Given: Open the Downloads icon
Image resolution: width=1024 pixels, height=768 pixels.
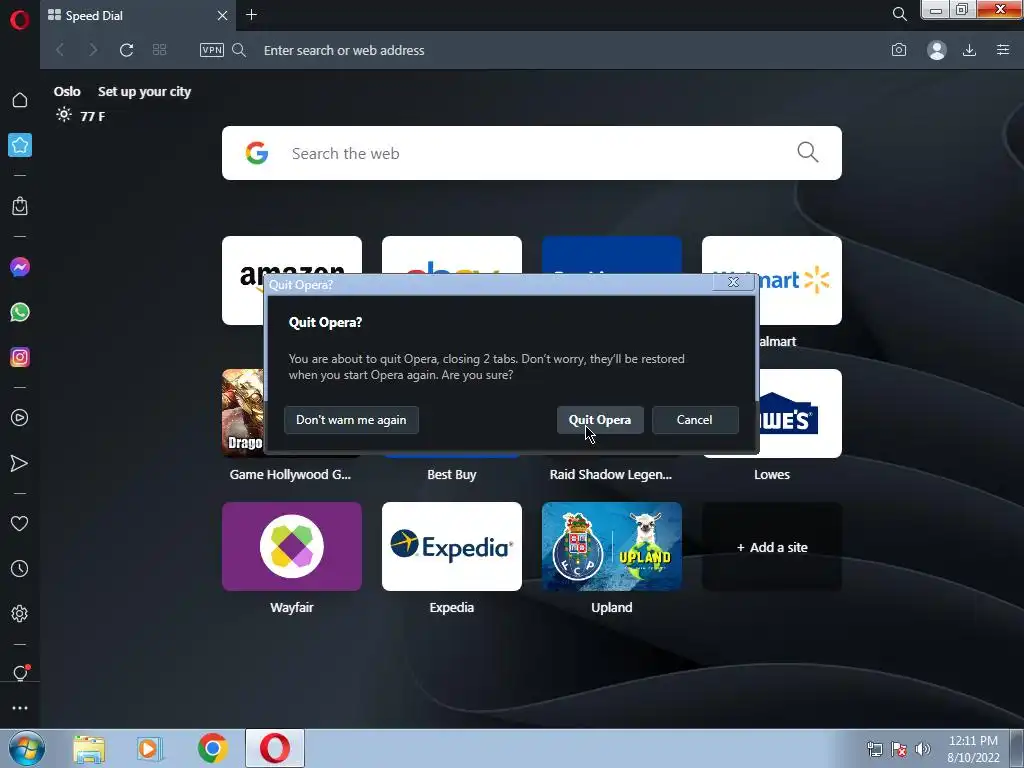Looking at the screenshot, I should (x=969, y=50).
